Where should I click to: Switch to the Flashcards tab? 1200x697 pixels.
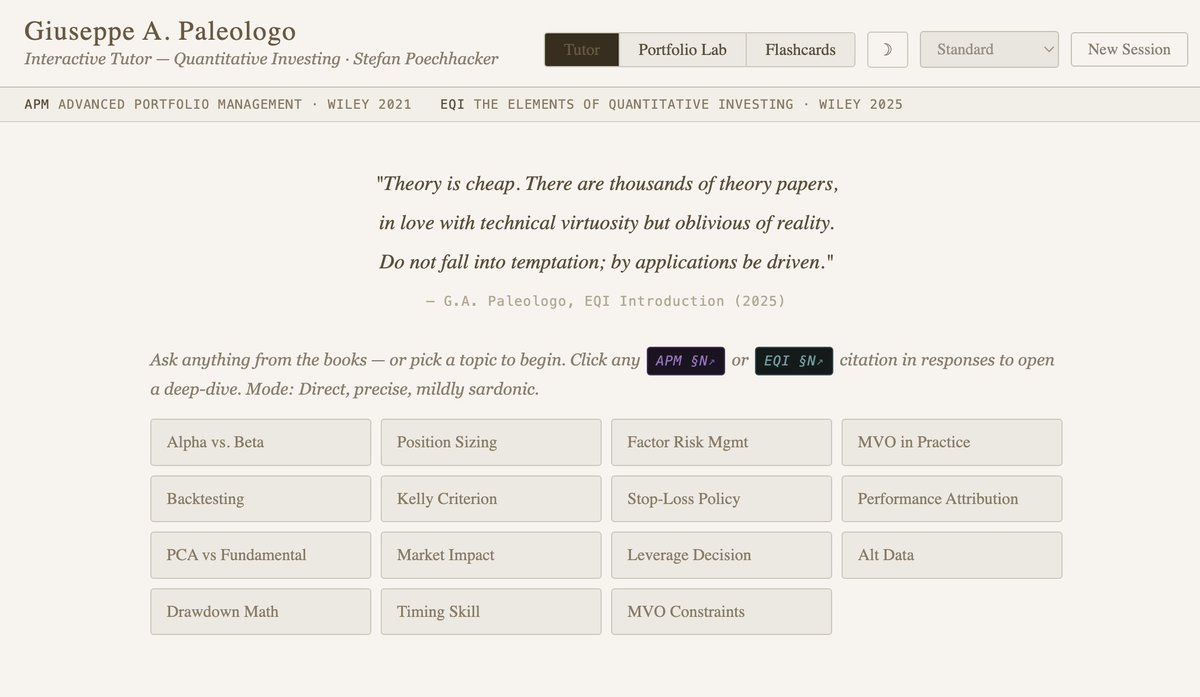pyautogui.click(x=800, y=50)
